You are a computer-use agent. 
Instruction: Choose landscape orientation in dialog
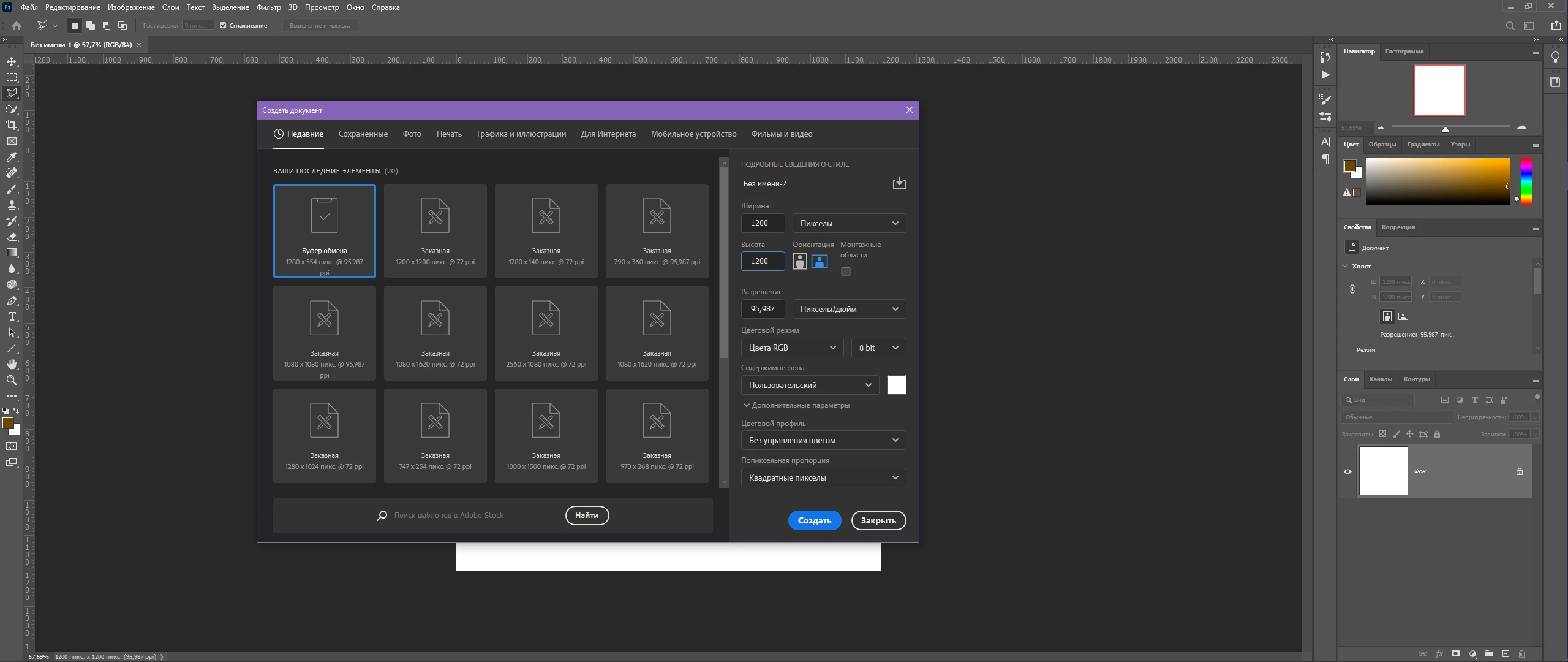pos(819,261)
